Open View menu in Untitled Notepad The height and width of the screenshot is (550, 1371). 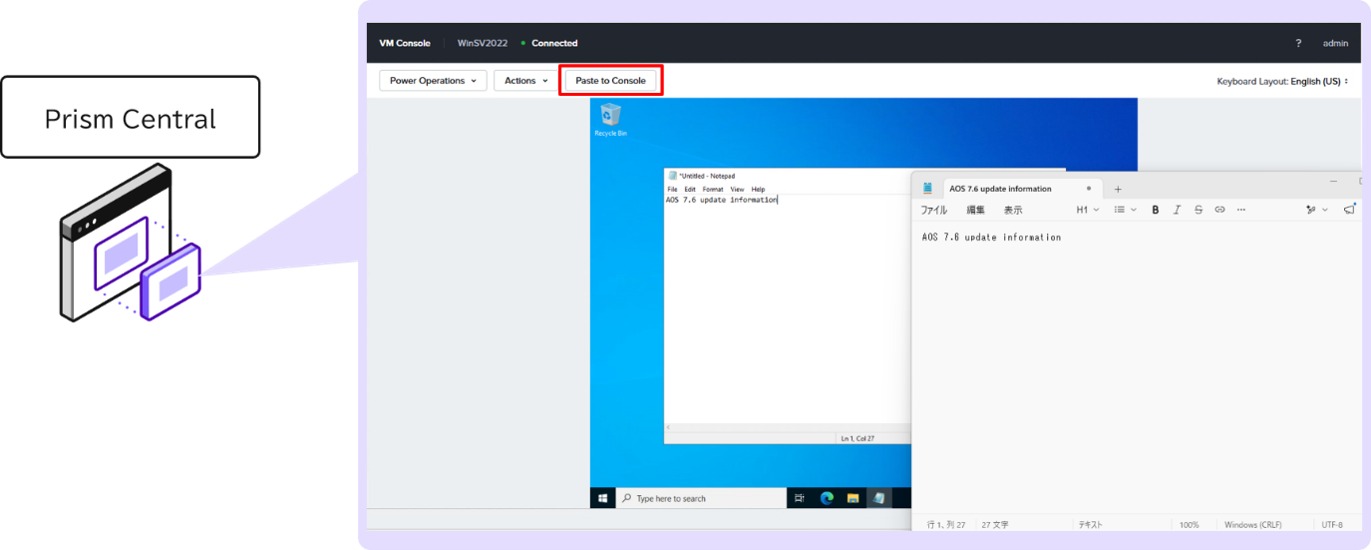point(737,189)
